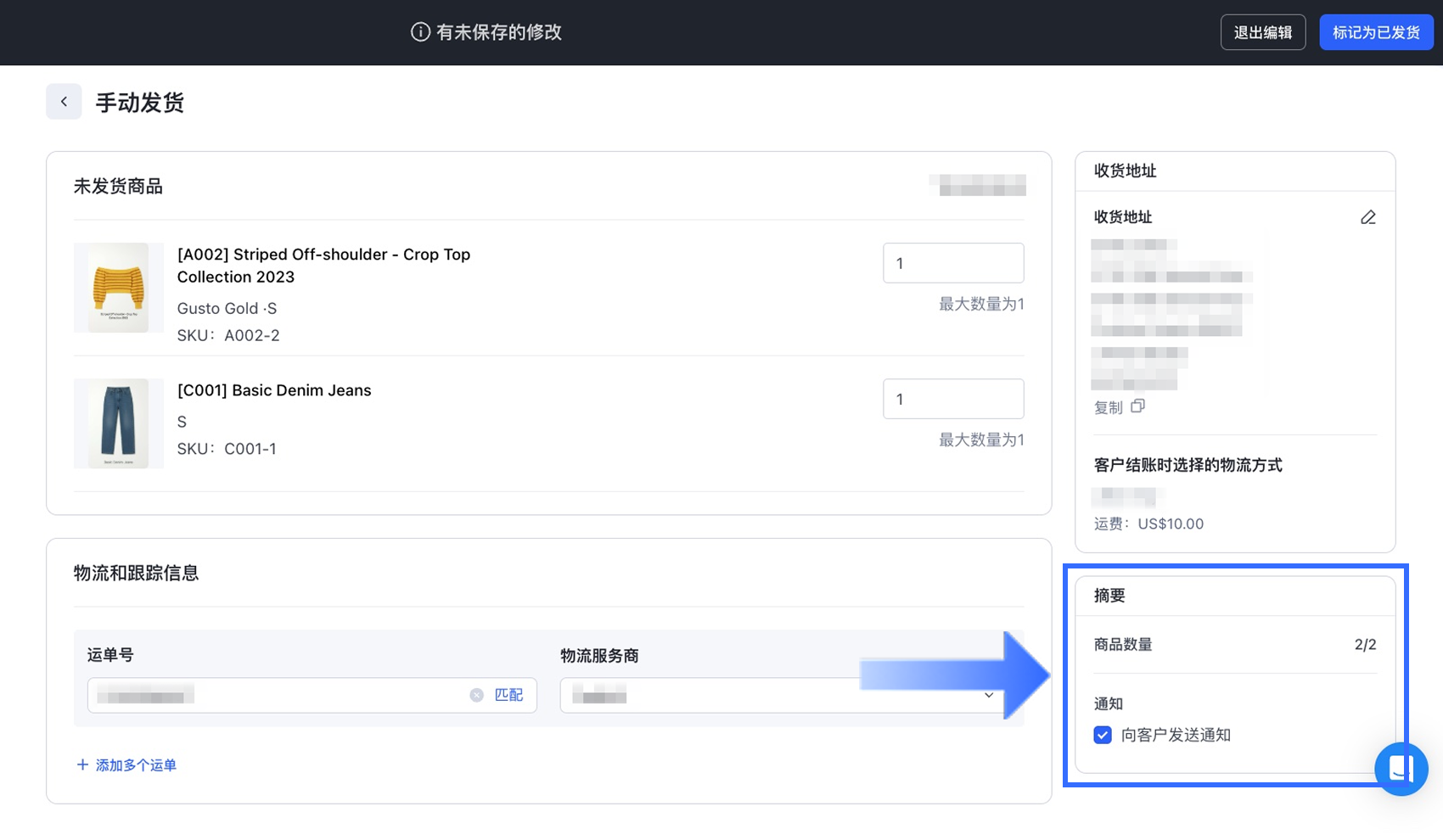1443x840 pixels.
Task: Click the yellow striped crop top thumbnail
Action: (x=118, y=288)
